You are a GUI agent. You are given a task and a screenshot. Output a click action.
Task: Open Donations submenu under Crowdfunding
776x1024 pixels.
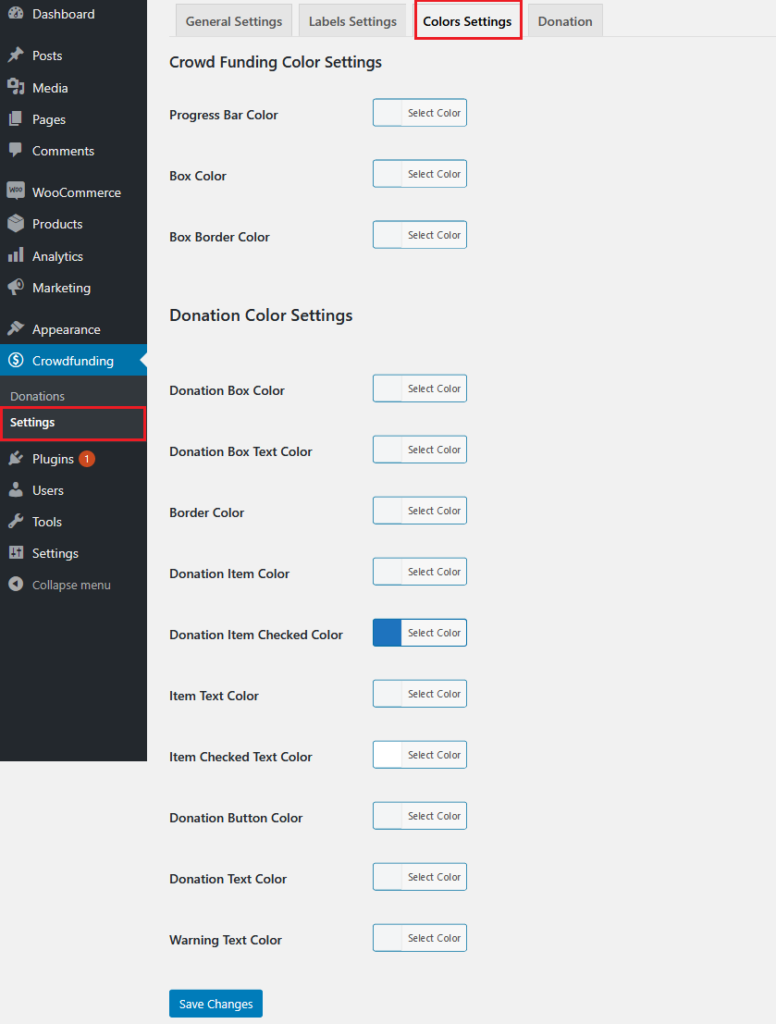pyautogui.click(x=37, y=396)
